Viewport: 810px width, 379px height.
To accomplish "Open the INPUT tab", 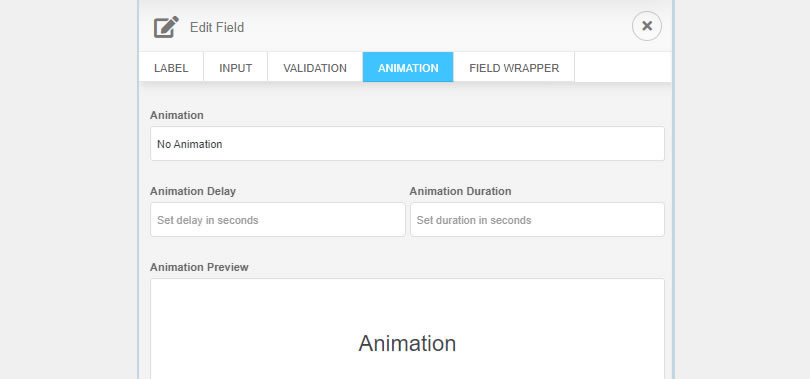I will [x=236, y=68].
